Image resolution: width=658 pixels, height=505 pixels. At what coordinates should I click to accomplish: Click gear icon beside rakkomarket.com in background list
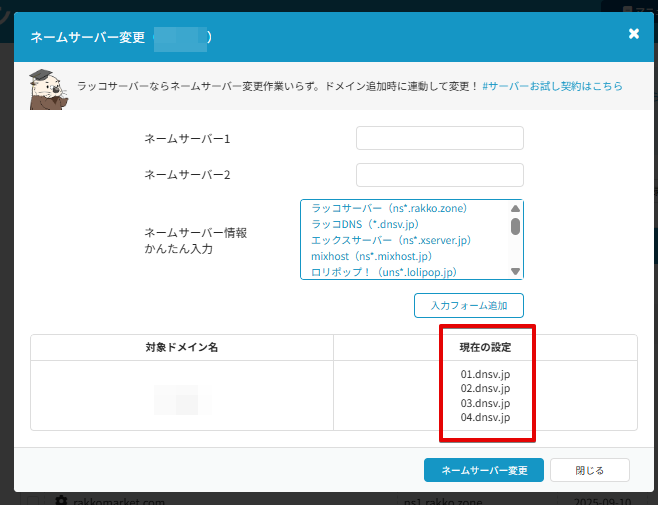click(x=61, y=500)
